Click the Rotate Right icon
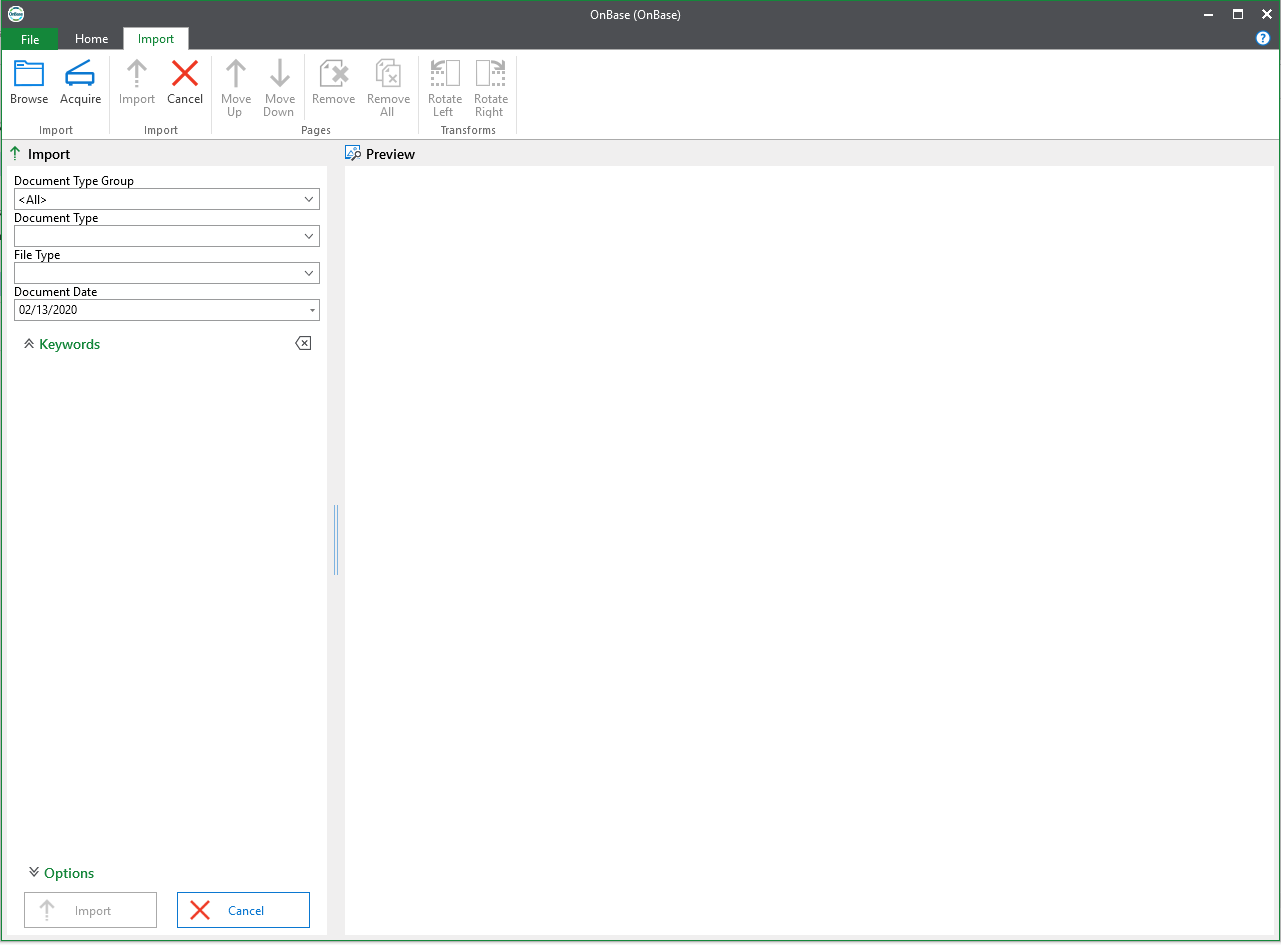This screenshot has width=1281, height=946. 491,74
